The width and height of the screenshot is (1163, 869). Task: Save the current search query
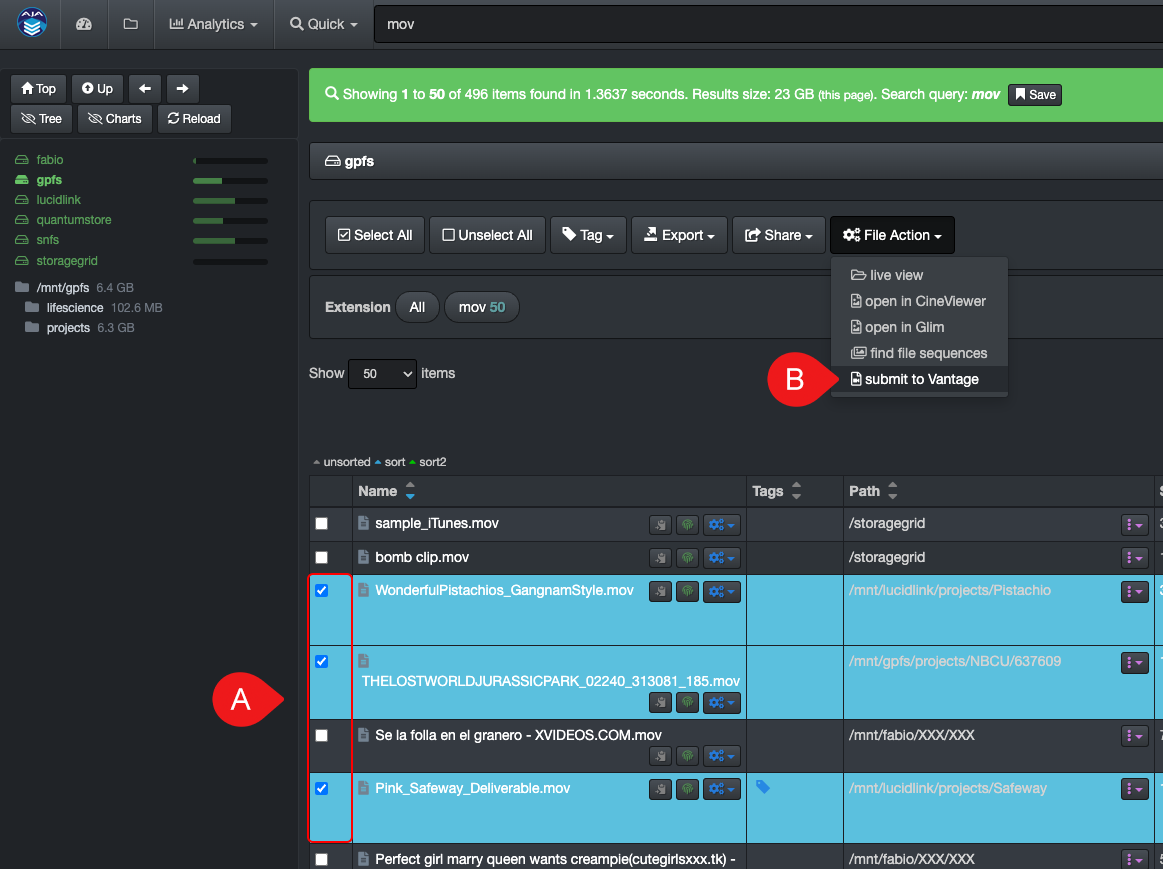coord(1034,94)
